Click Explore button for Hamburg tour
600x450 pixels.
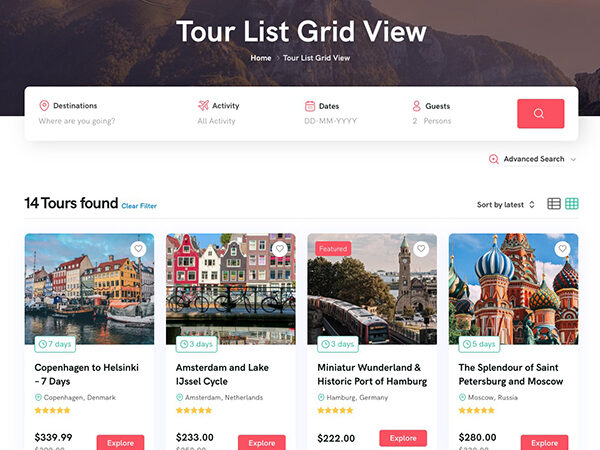(403, 438)
